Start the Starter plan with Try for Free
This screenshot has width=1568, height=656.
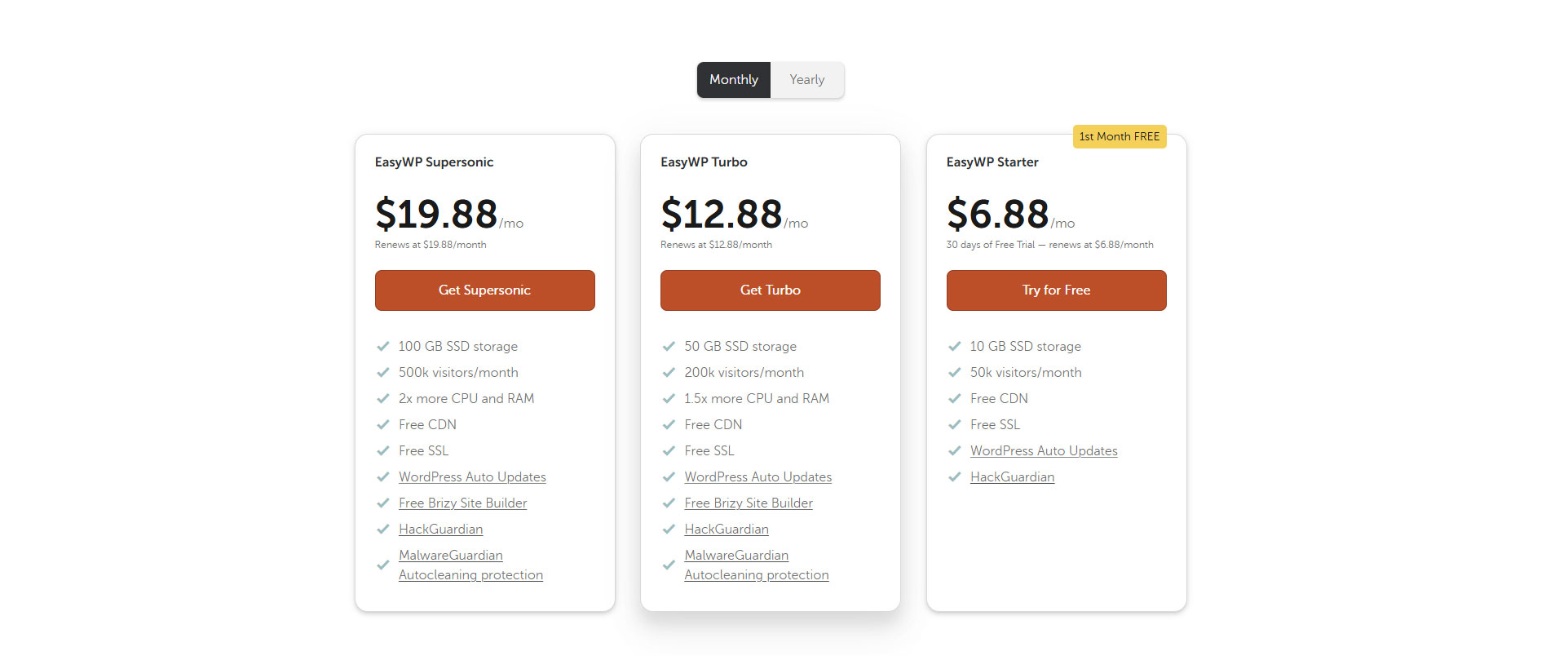coord(1057,290)
